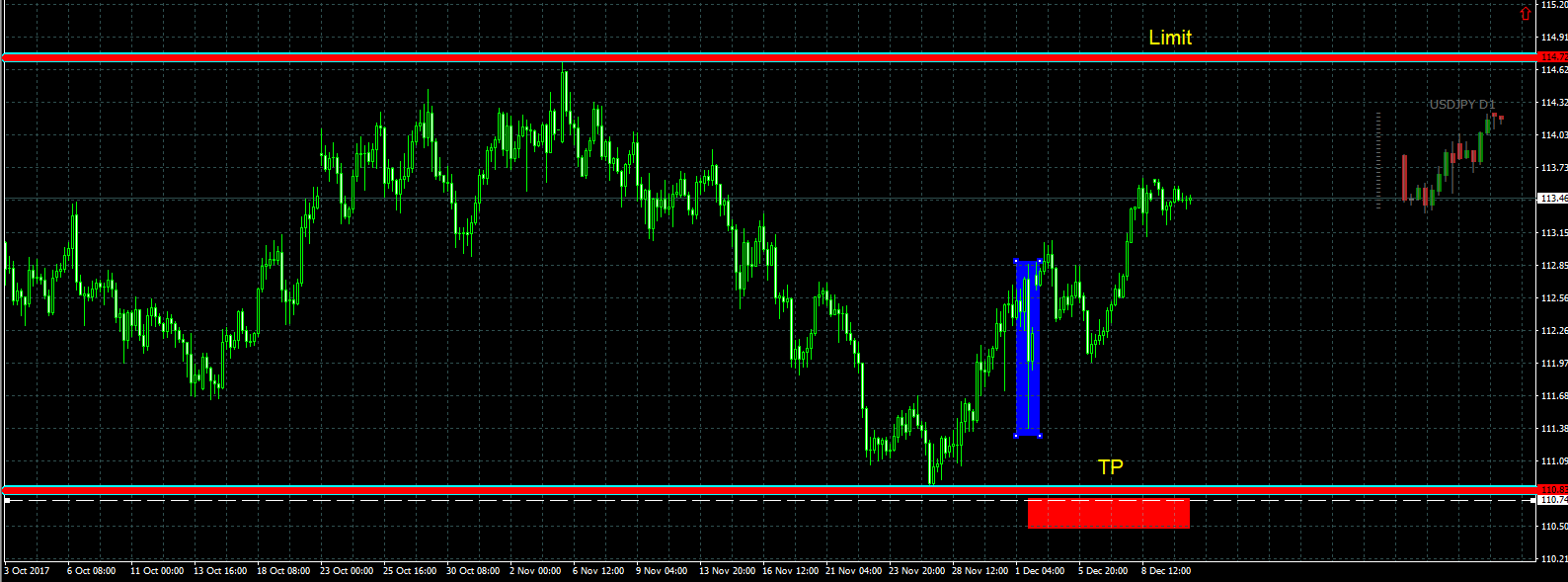This screenshot has width=1568, height=582.
Task: Click the 115.20 price scale value
Action: 1554,5
